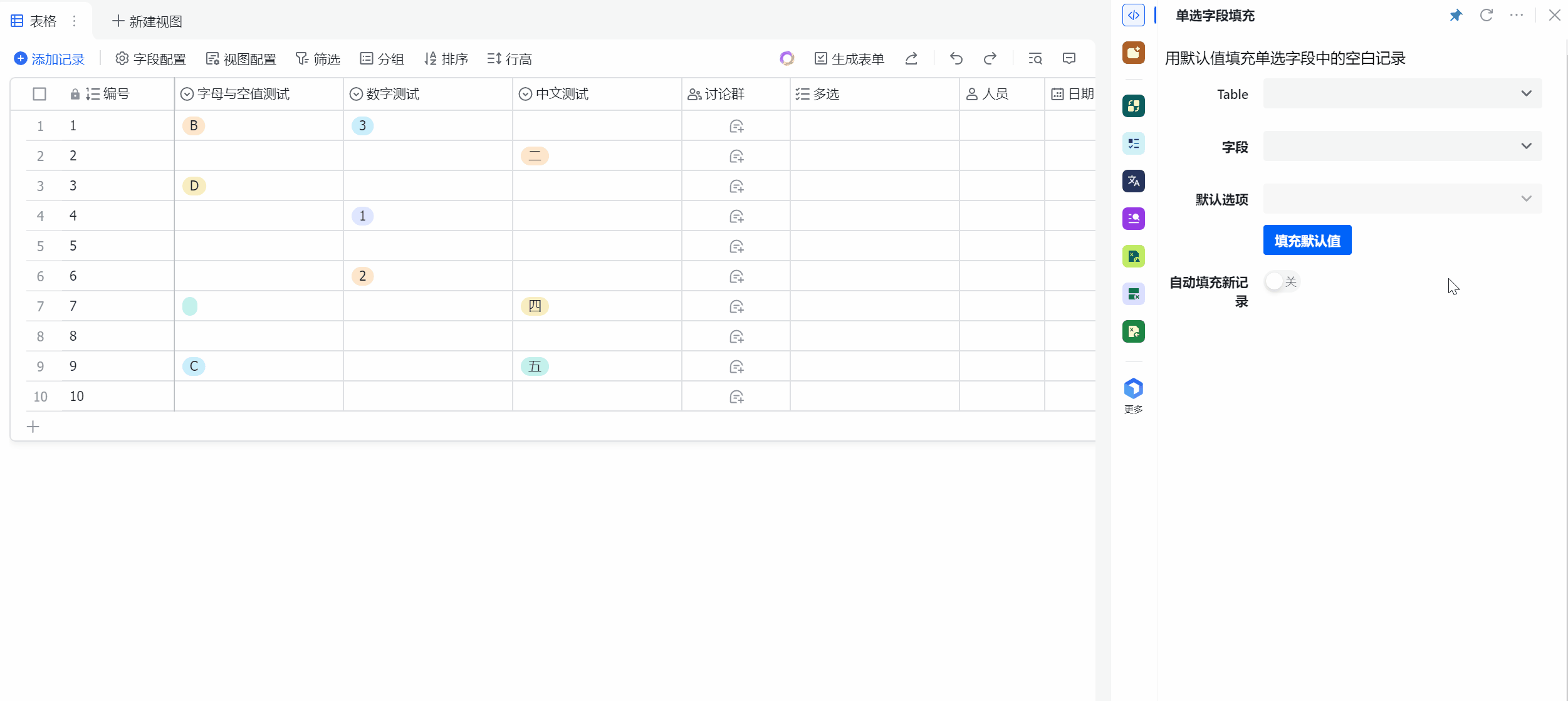Click the redo arrow icon

pyautogui.click(x=990, y=58)
